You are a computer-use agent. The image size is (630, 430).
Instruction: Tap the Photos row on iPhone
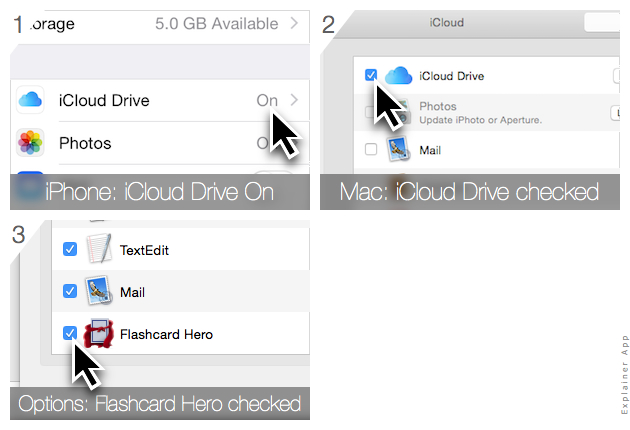pyautogui.click(x=160, y=143)
